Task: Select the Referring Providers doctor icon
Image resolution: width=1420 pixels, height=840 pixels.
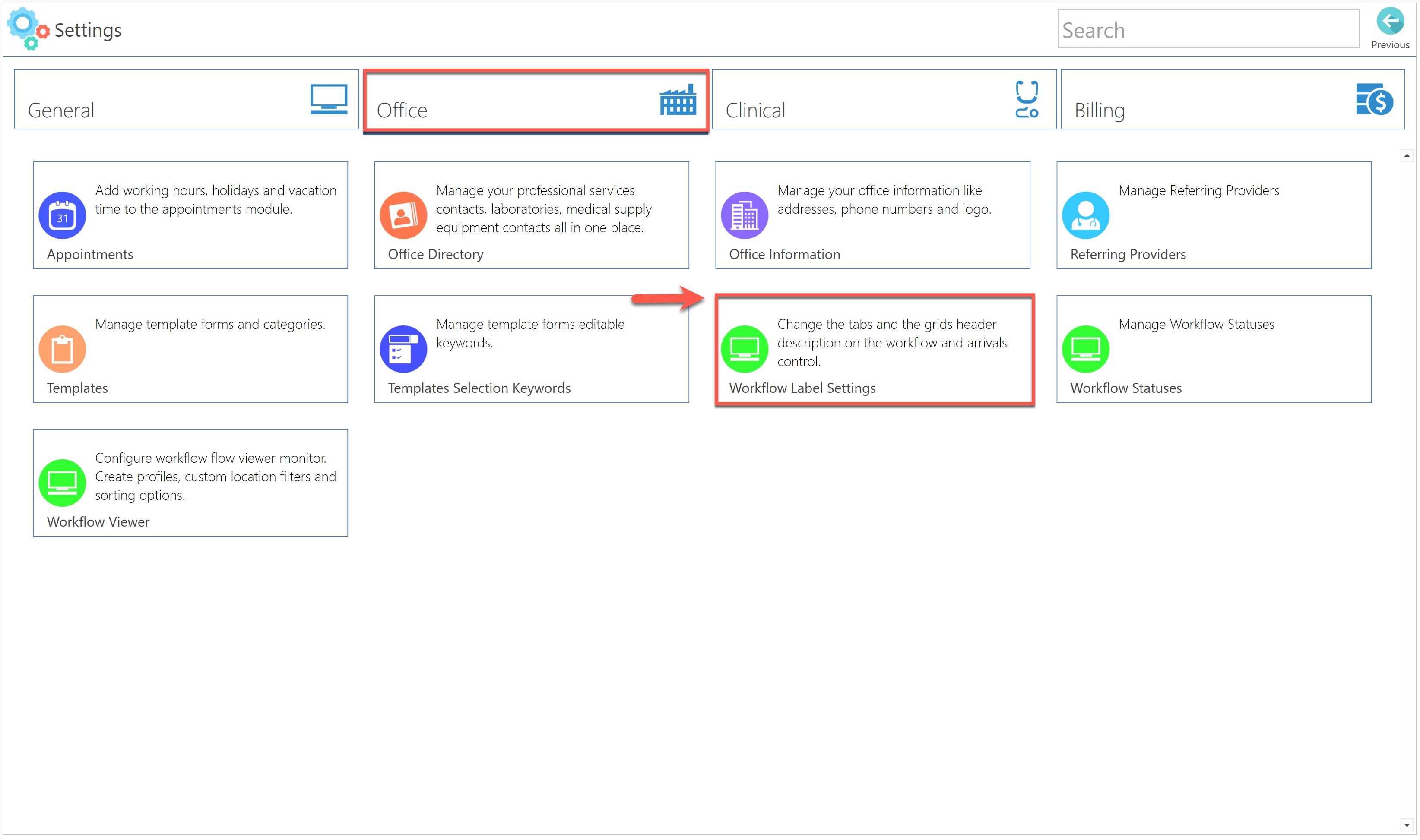Action: pos(1085,216)
